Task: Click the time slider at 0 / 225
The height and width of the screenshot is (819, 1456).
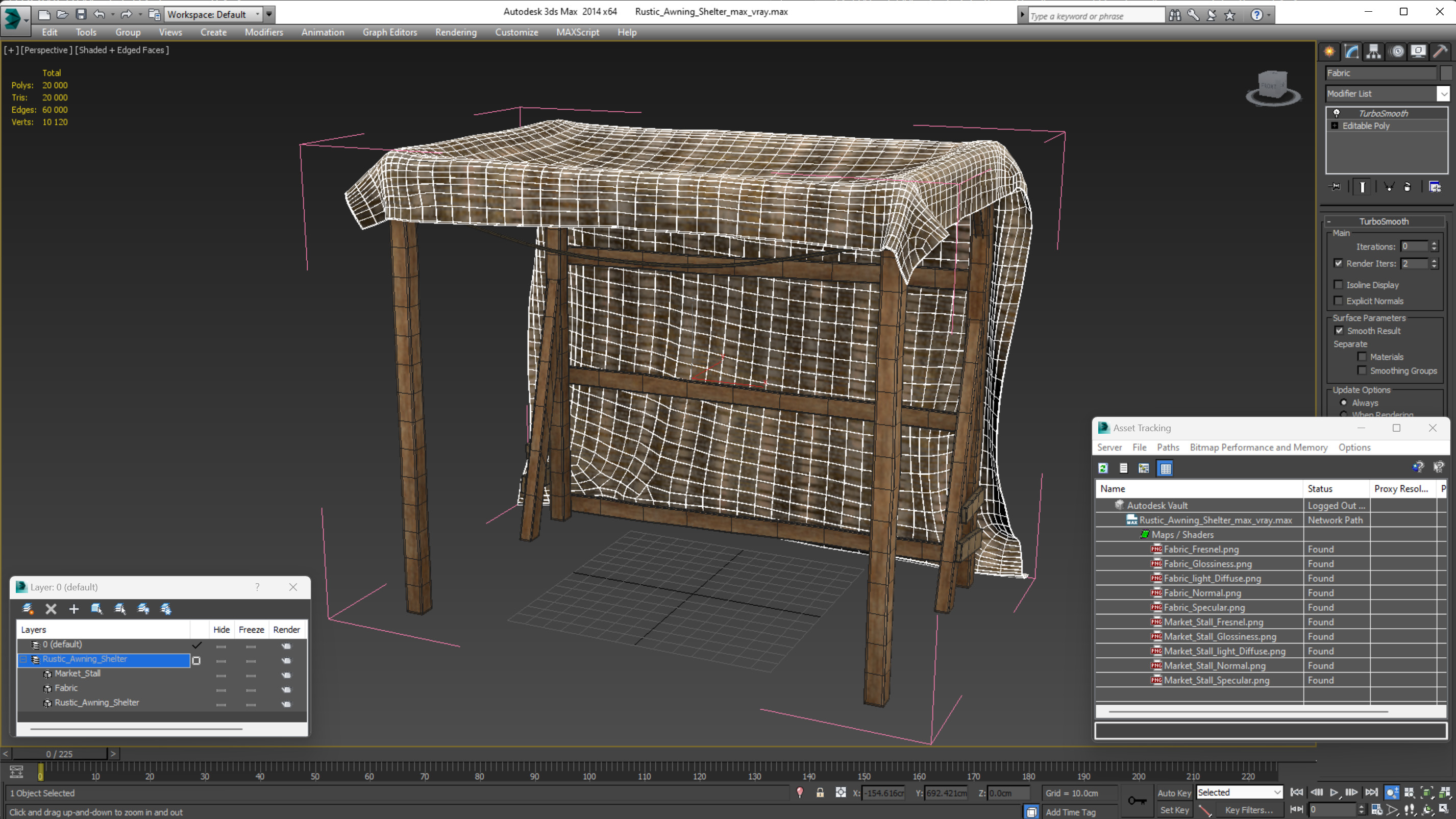Action: click(x=59, y=754)
